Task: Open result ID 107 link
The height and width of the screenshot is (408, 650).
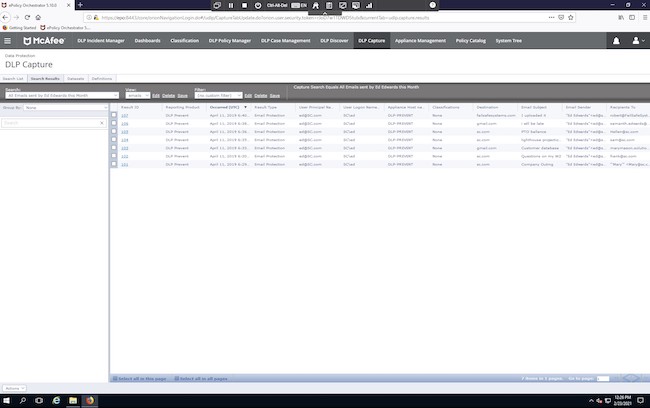Action: coord(124,115)
